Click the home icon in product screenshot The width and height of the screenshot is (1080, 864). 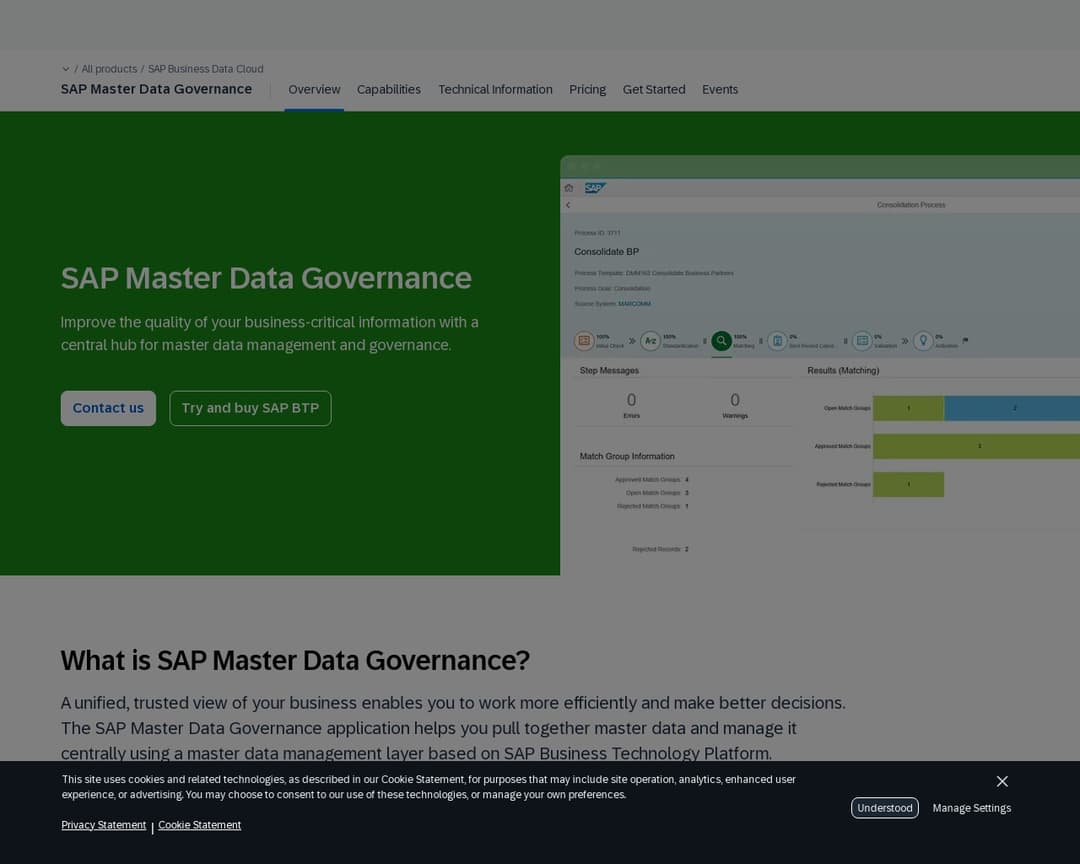[x=569, y=188]
